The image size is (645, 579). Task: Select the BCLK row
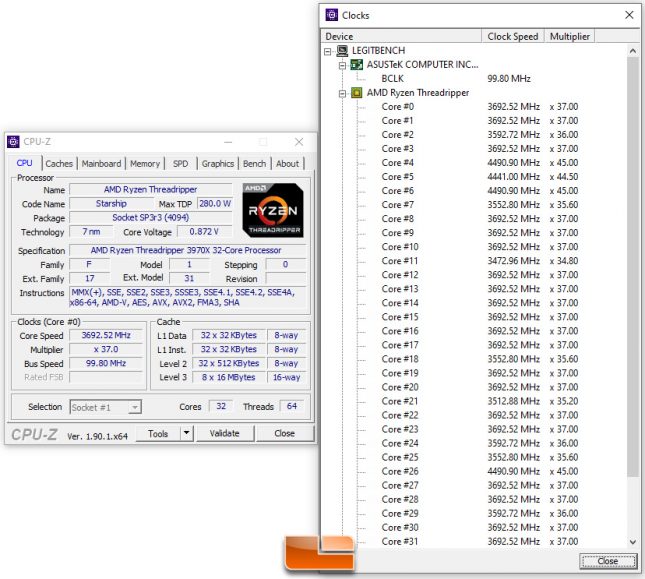click(x=456, y=79)
